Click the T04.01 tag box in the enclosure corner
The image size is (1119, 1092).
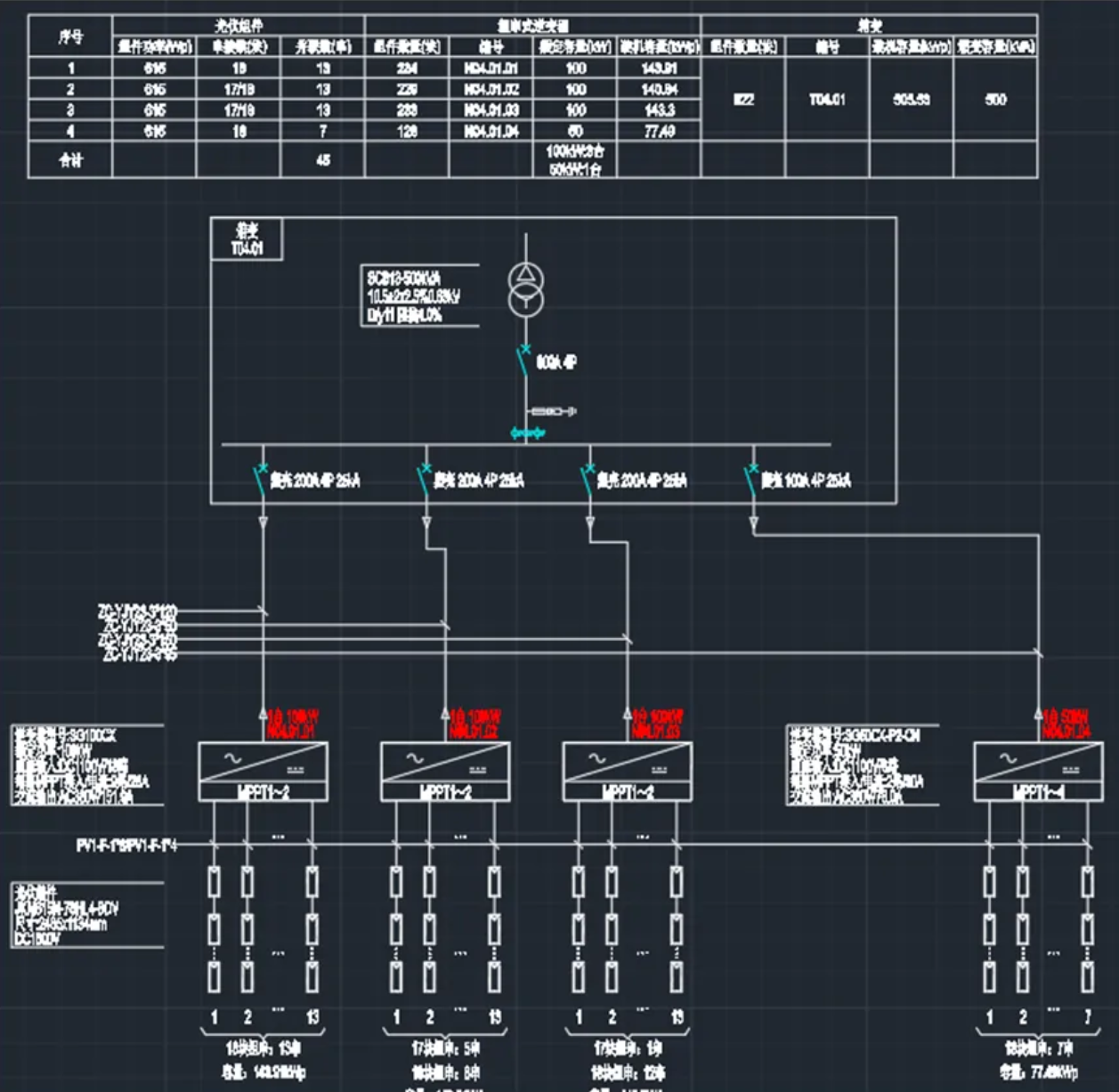pyautogui.click(x=247, y=239)
